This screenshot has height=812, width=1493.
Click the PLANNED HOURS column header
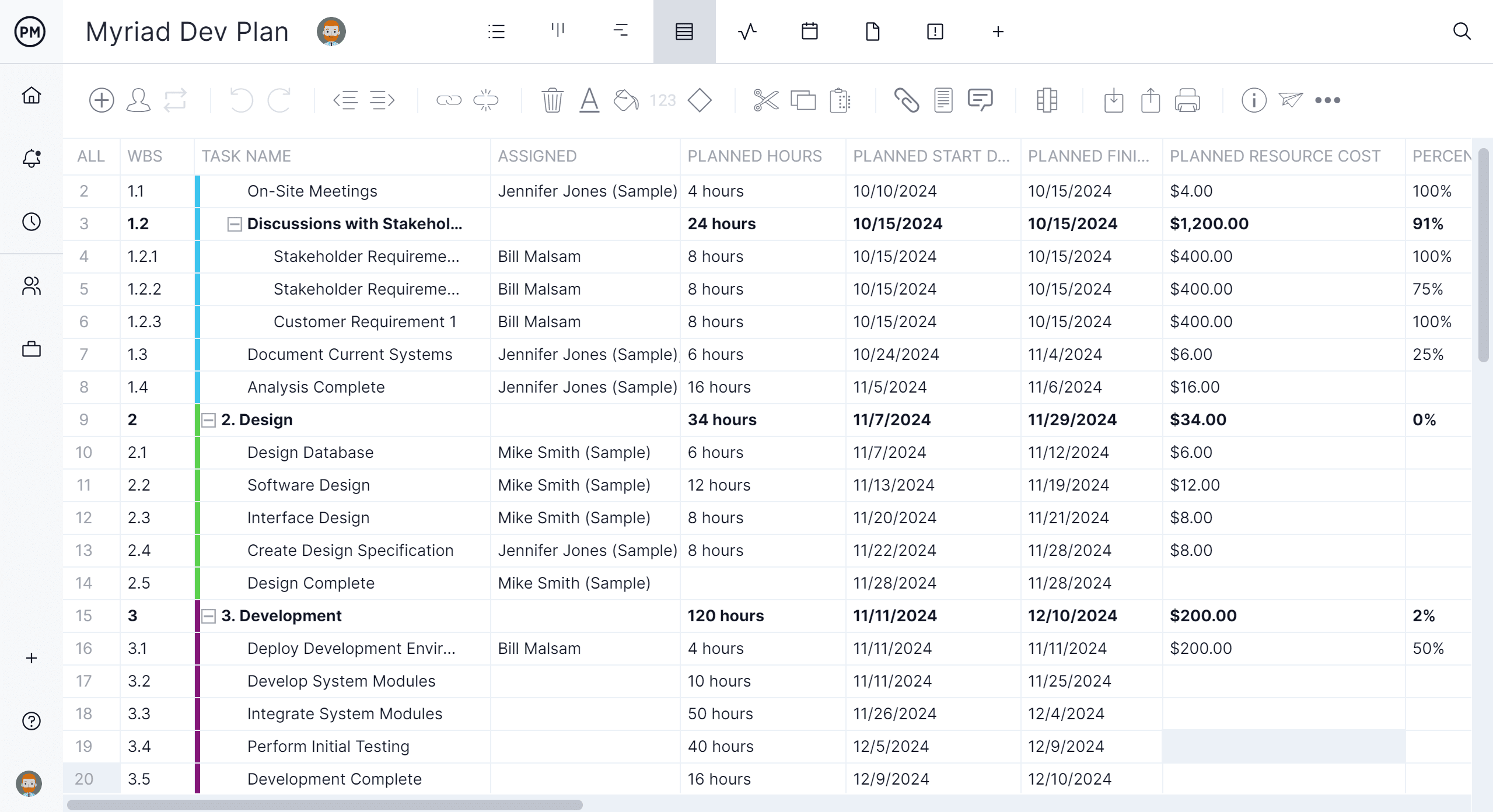[754, 156]
